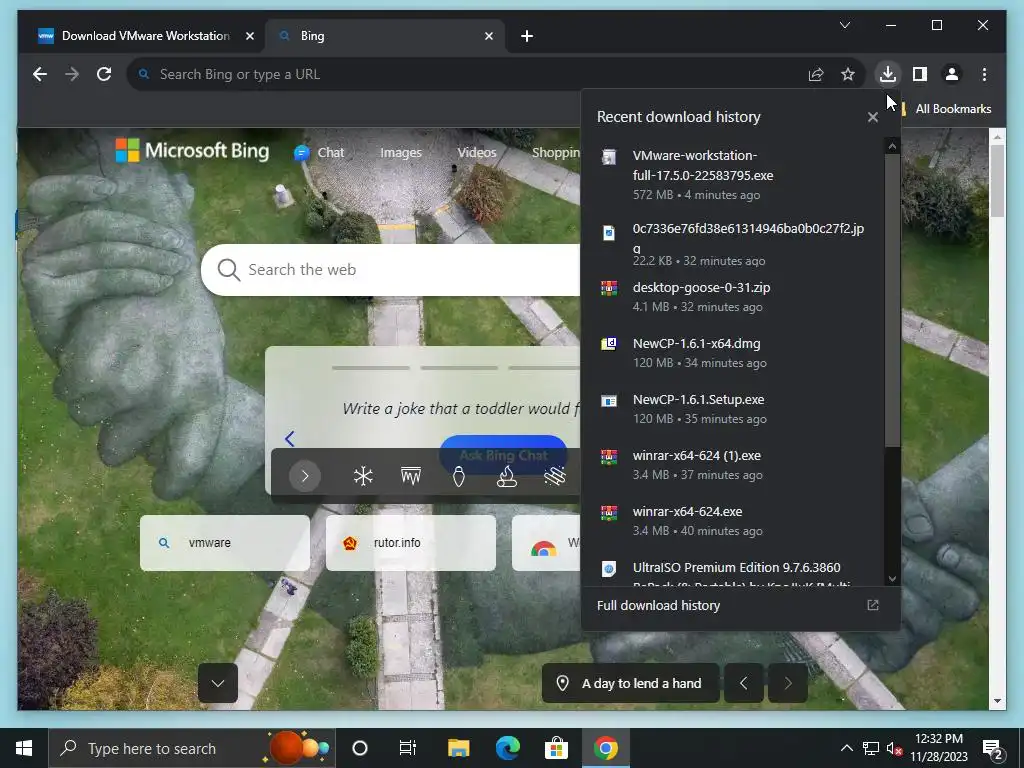
Task: Select the Bing tab
Action: point(385,36)
